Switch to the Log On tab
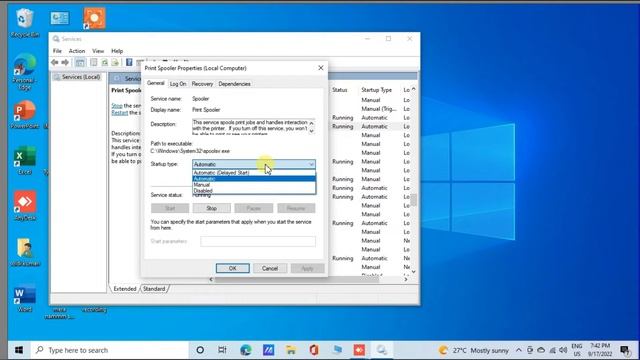640x360 pixels. point(178,84)
